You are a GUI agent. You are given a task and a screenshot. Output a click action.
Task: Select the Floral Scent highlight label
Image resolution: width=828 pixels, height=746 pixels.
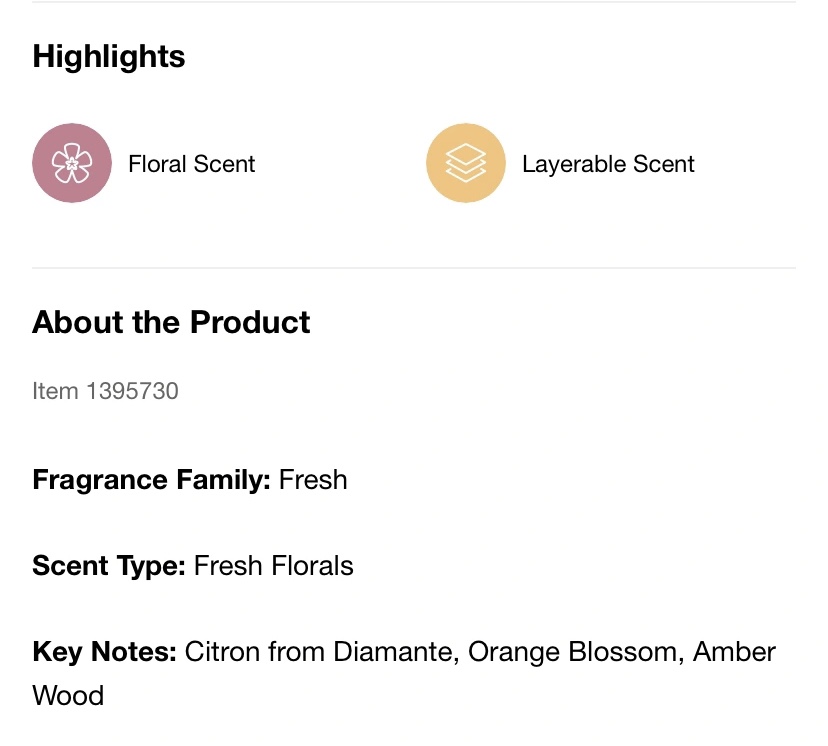(x=192, y=164)
